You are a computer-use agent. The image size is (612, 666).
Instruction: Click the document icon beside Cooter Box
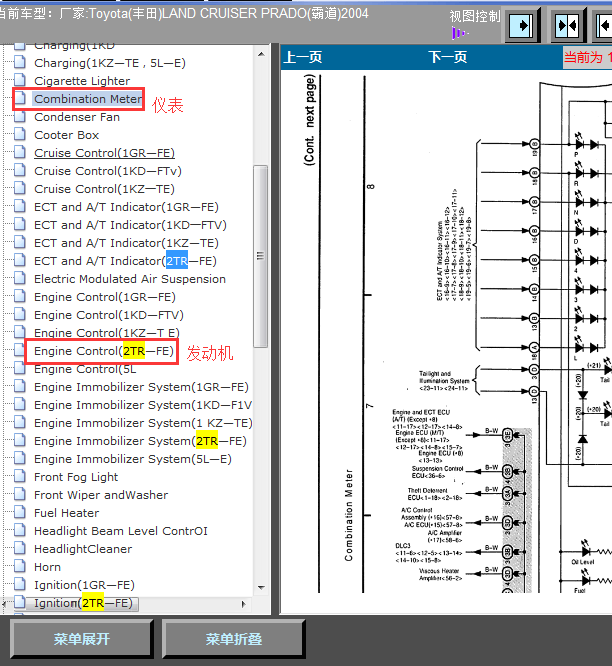(20, 134)
